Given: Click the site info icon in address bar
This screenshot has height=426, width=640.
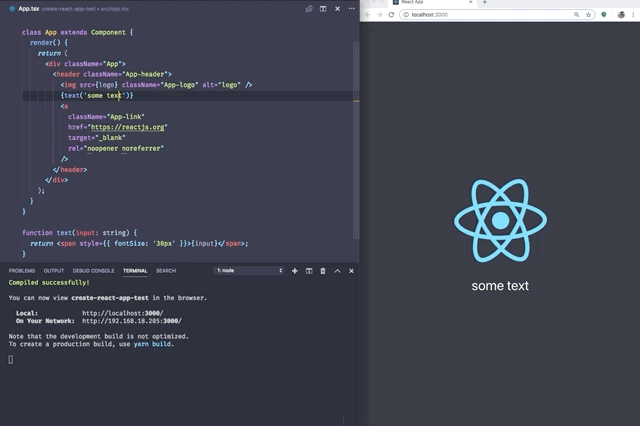Looking at the screenshot, I should point(406,15).
